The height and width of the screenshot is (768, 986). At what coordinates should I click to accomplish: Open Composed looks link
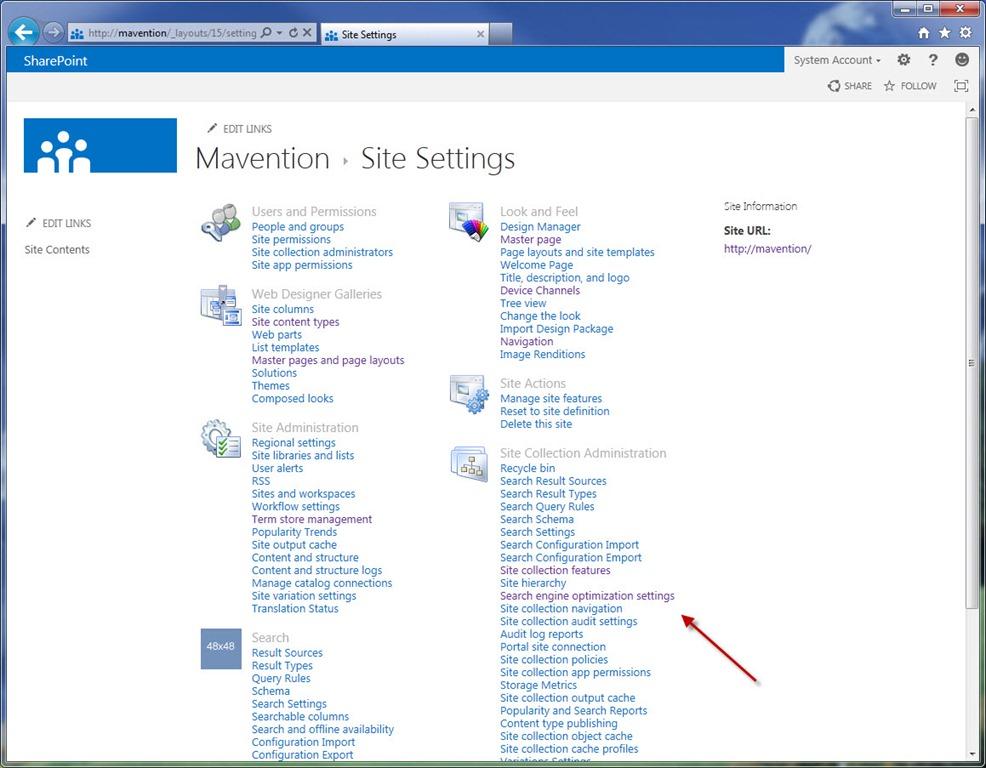[292, 399]
